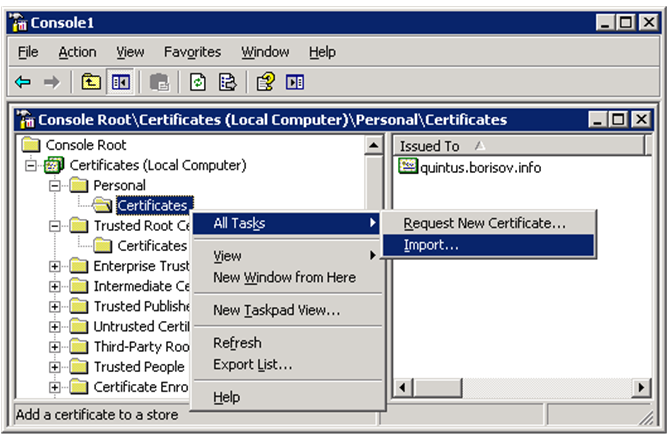Collapse the Personal folder node
668x436 pixels.
pyautogui.click(x=55, y=186)
